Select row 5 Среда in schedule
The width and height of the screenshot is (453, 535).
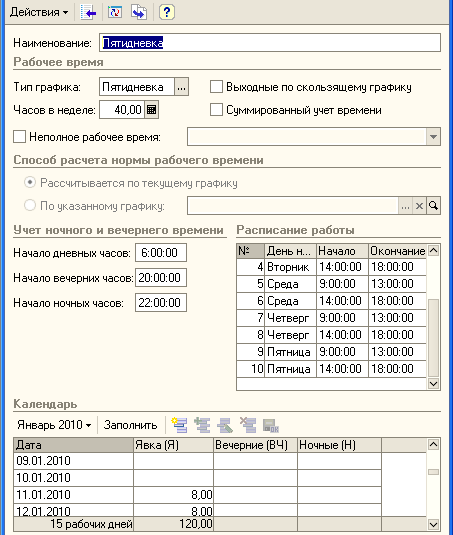point(332,284)
